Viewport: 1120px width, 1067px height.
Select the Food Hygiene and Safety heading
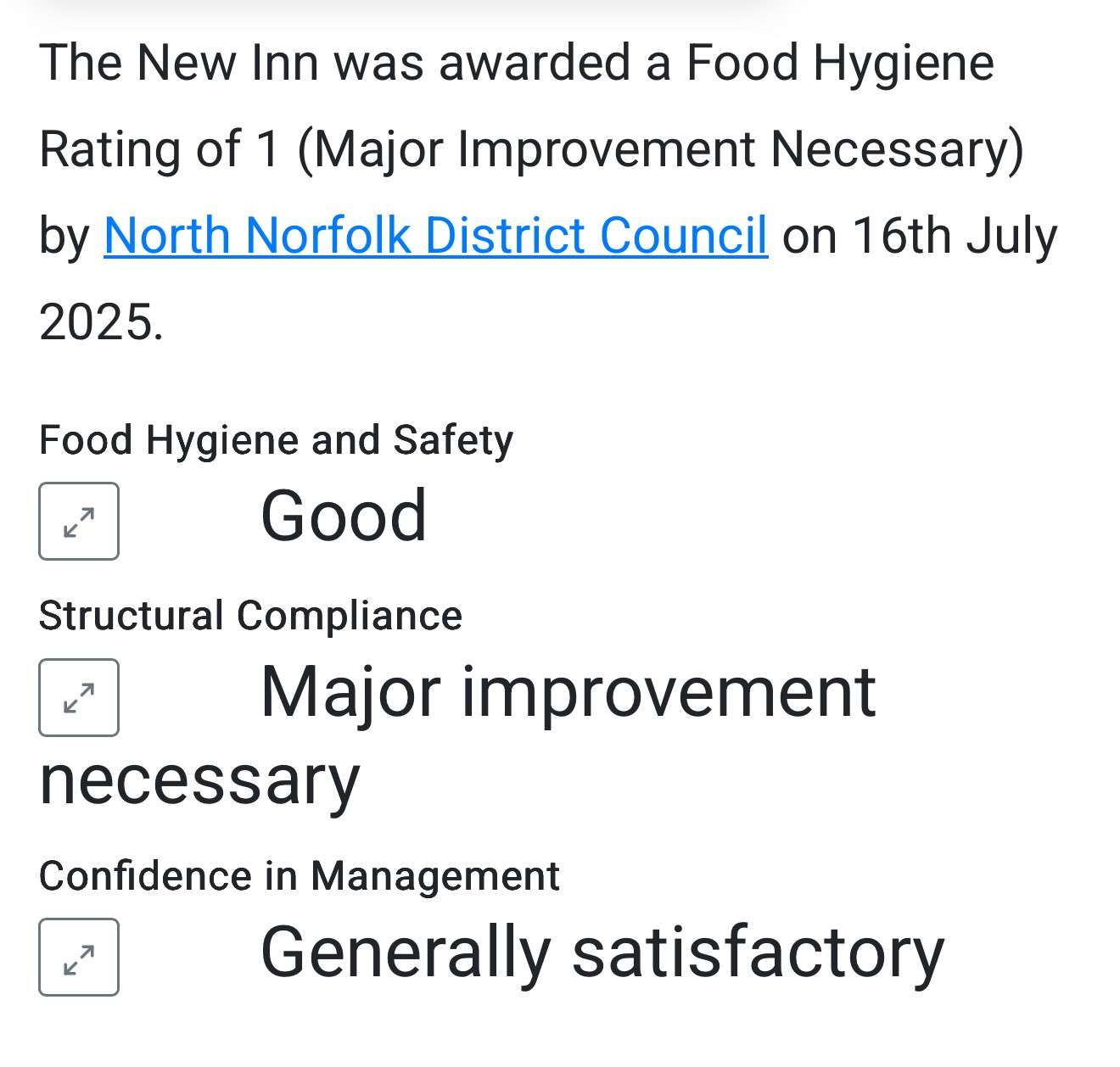click(276, 440)
